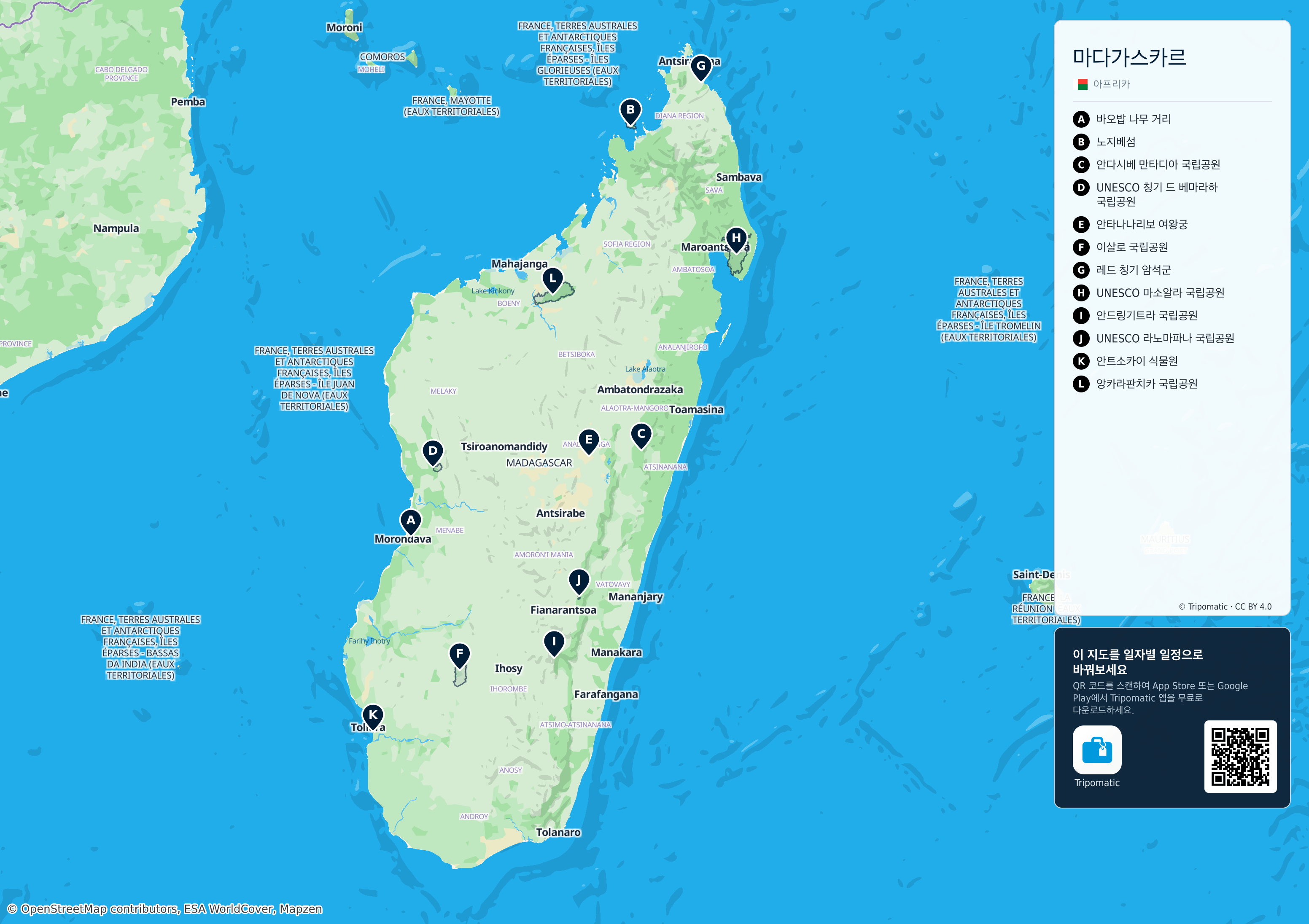Open map pin J above Fianarantsoa

point(579,581)
